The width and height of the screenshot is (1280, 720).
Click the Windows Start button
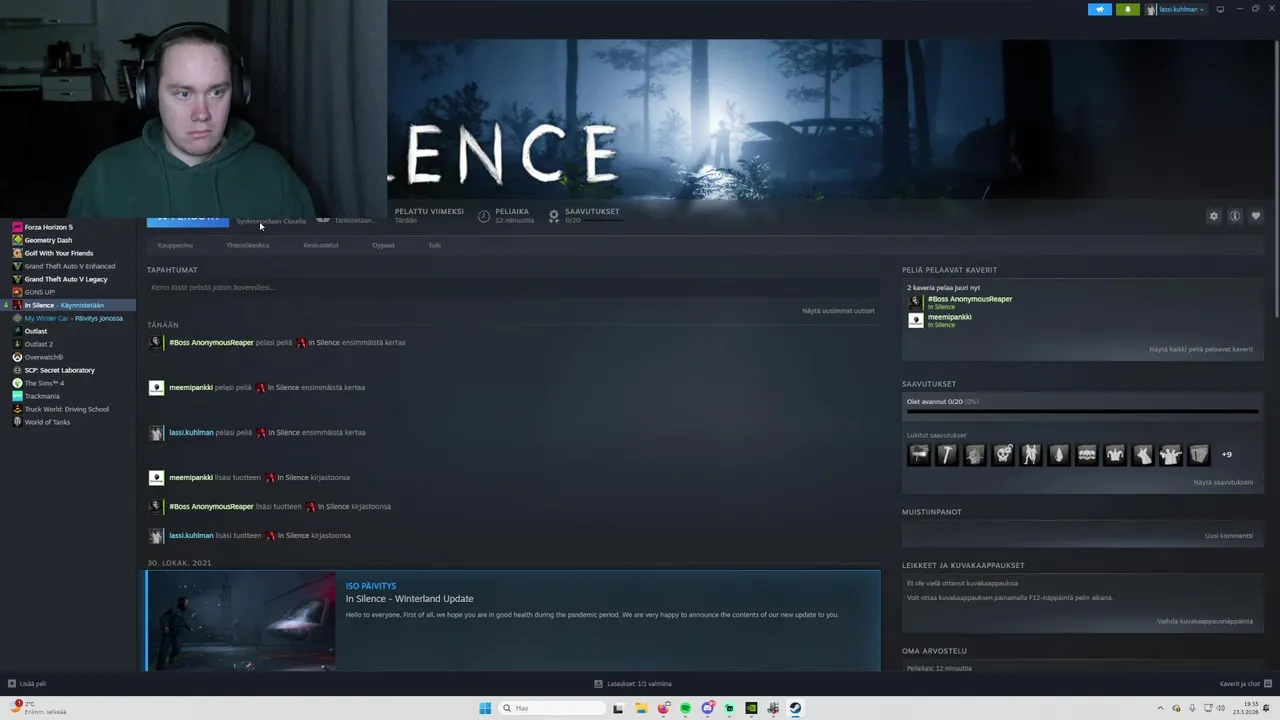485,708
